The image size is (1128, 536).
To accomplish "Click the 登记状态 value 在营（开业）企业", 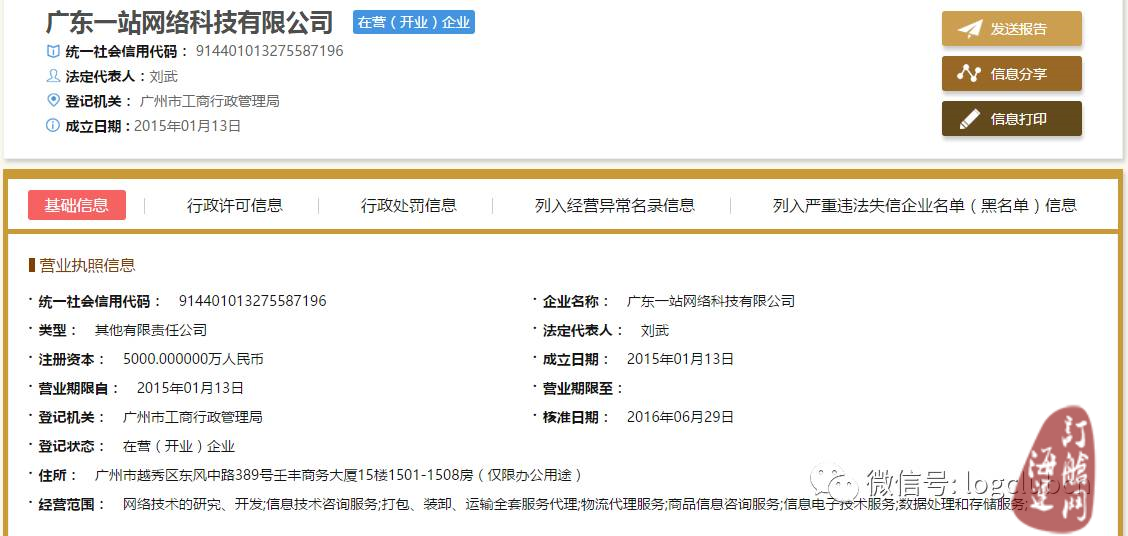I will click(179, 446).
